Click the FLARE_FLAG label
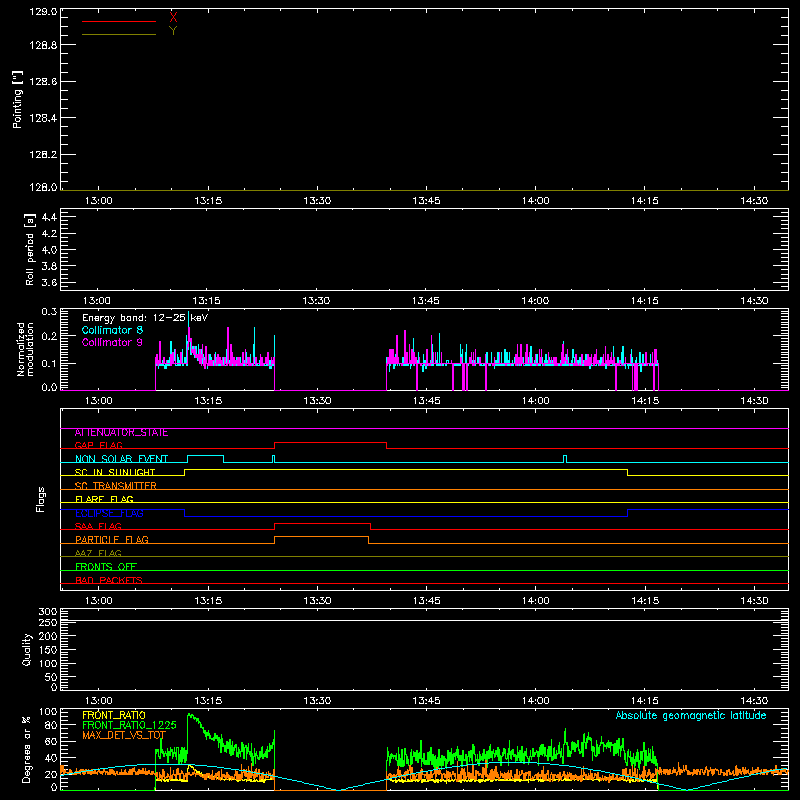The height and width of the screenshot is (800, 800). tap(104, 499)
